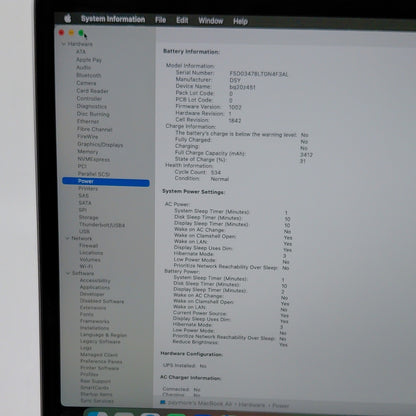Select Power in the sidebar

[106, 182]
